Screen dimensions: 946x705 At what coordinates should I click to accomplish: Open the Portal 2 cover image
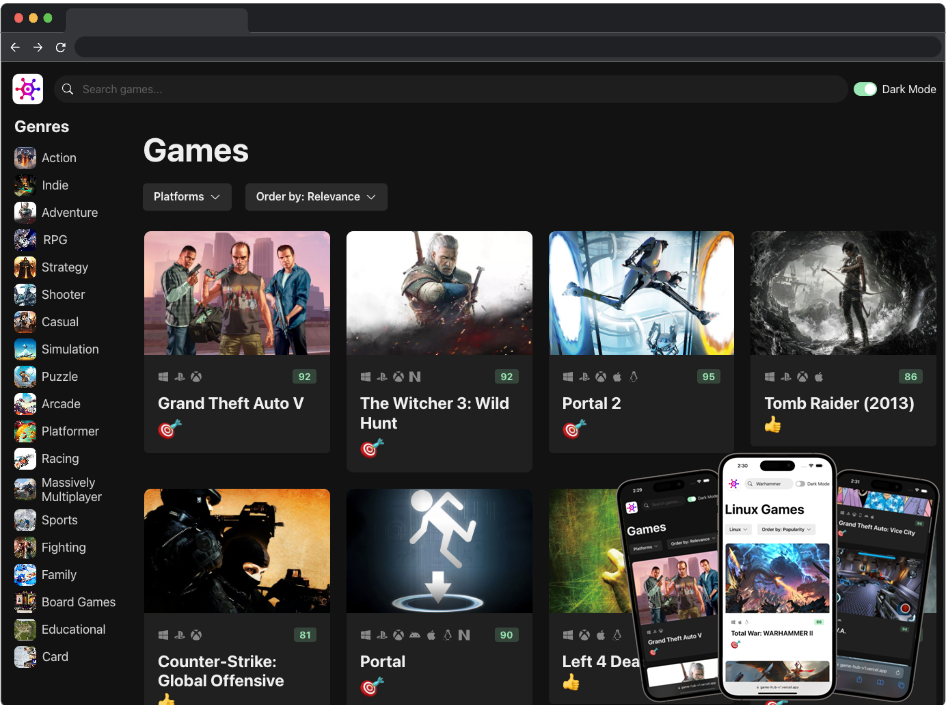[x=641, y=293]
